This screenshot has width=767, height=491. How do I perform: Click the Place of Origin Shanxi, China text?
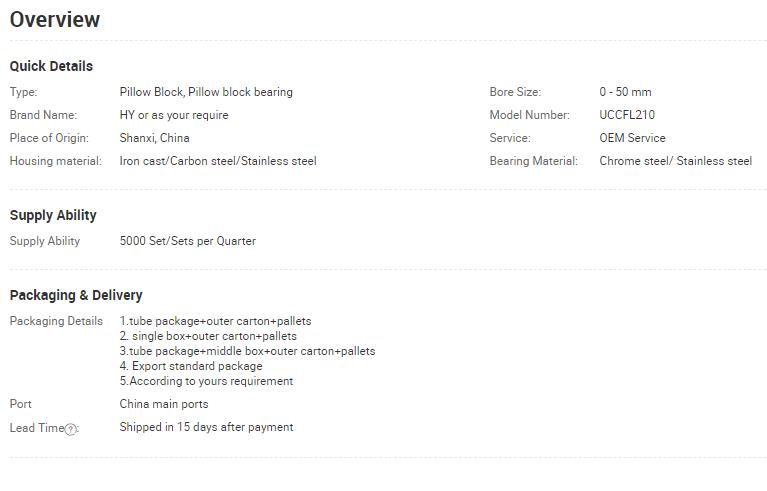coord(155,138)
